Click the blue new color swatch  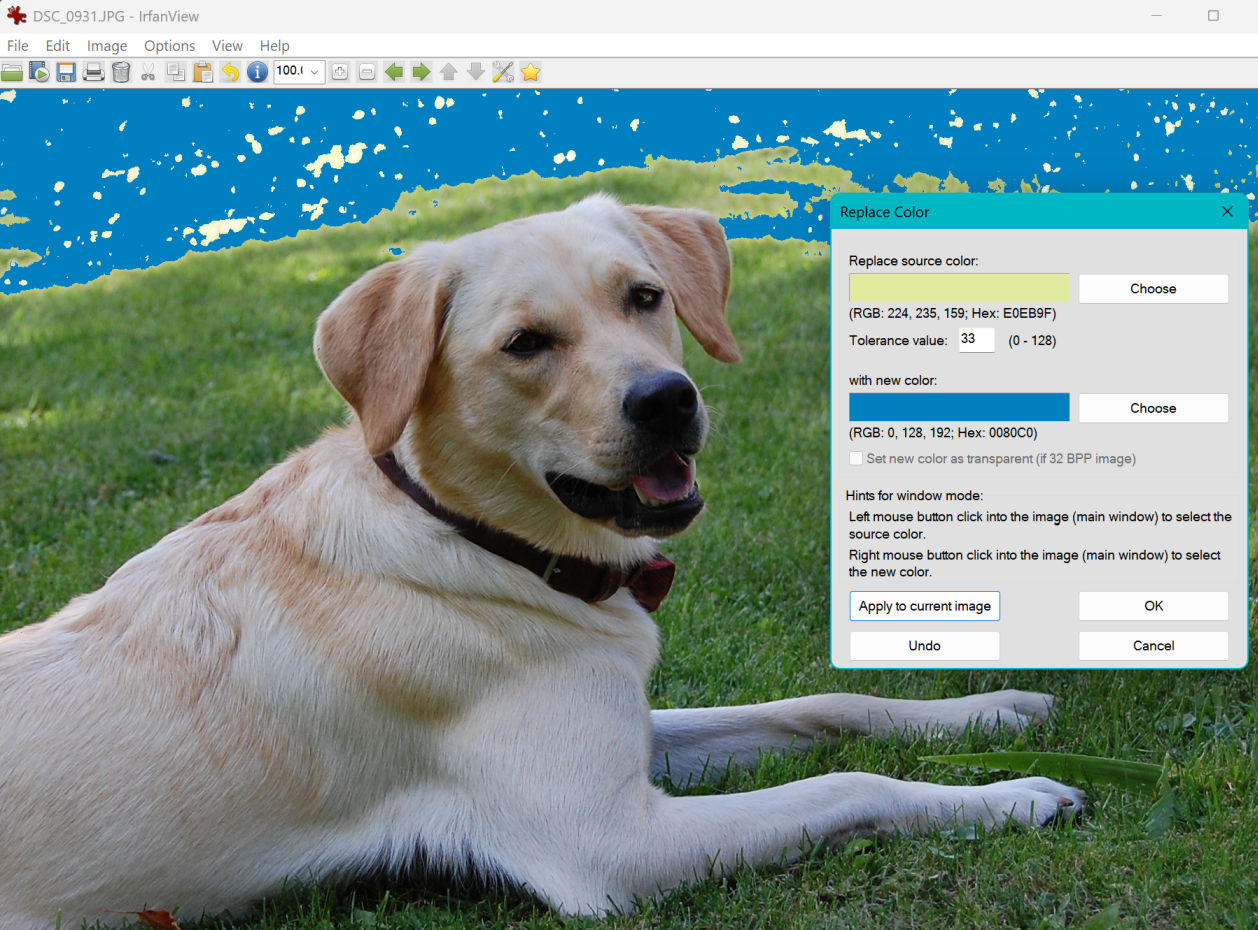(x=959, y=408)
